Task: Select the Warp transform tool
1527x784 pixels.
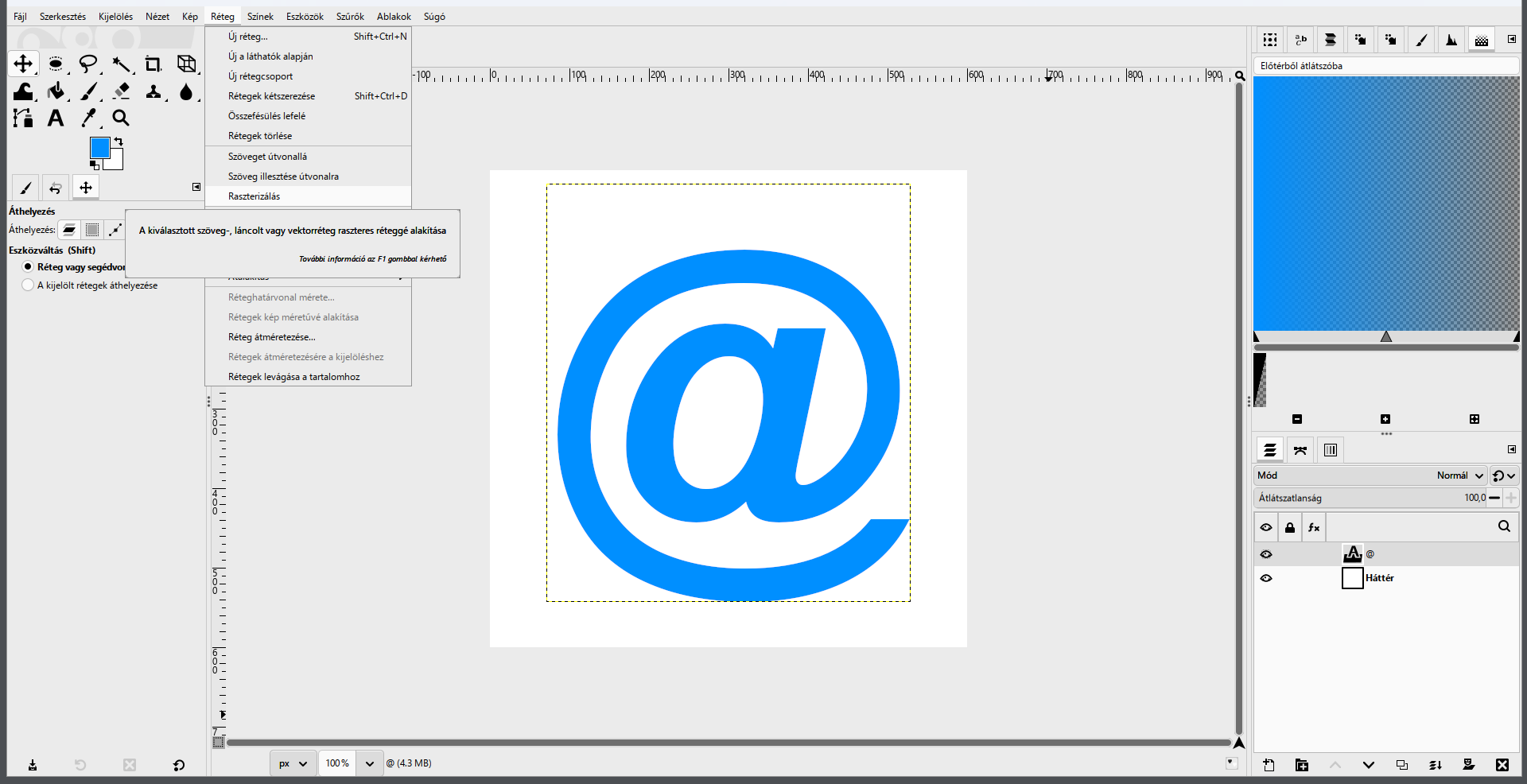Action: coord(23,91)
